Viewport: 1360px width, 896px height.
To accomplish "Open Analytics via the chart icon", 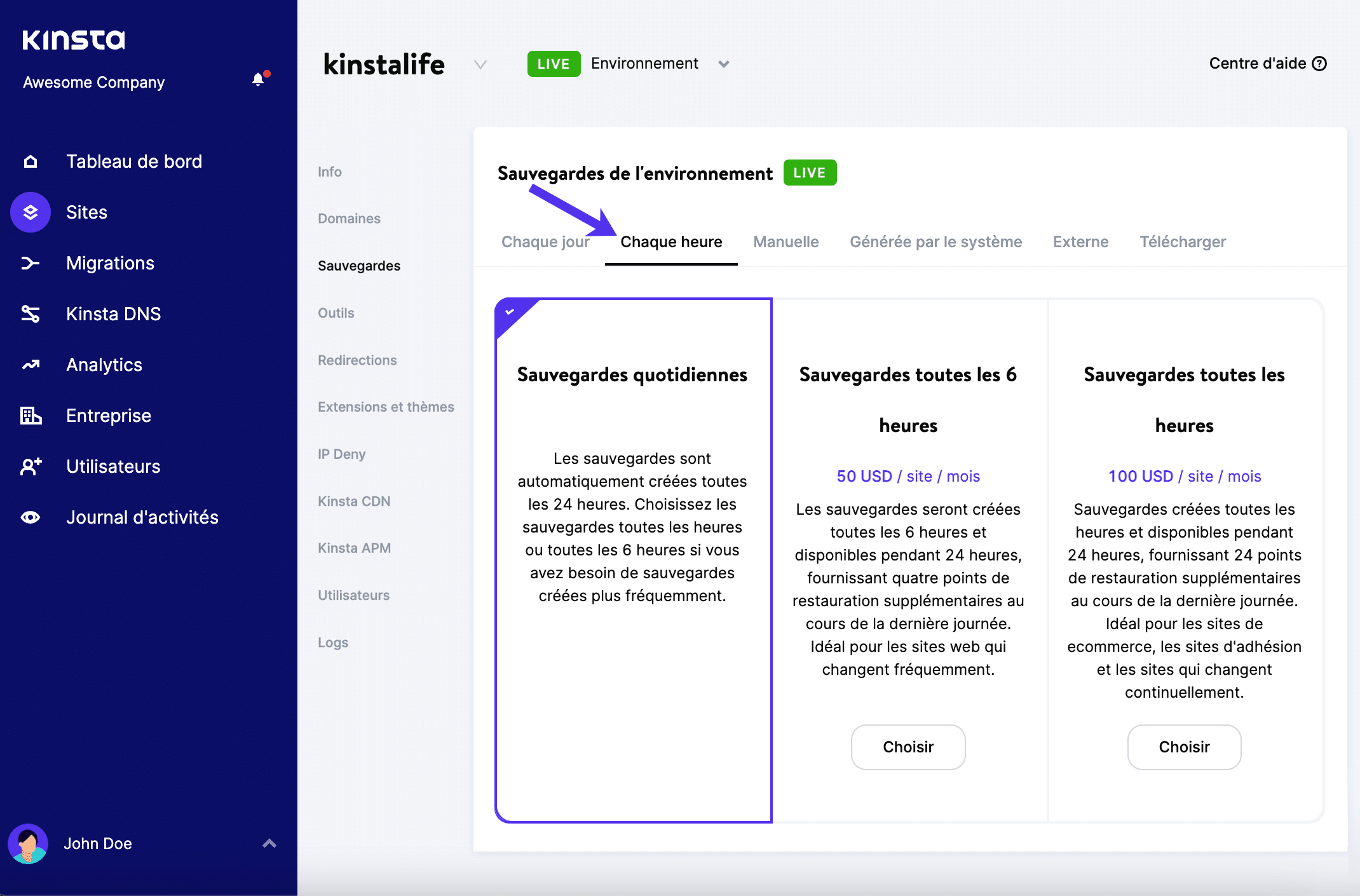I will click(x=31, y=365).
